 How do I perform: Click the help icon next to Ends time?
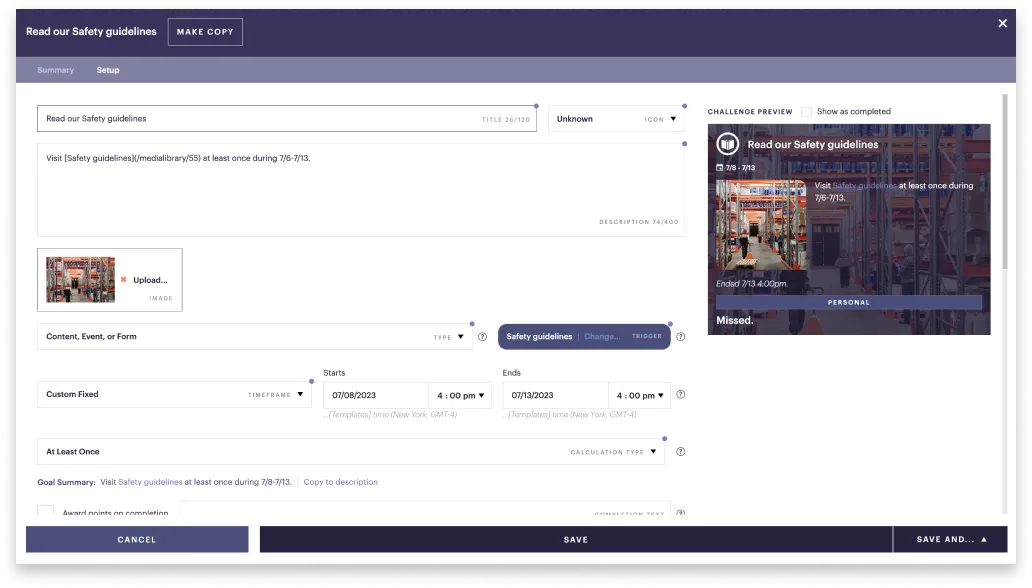(x=681, y=395)
